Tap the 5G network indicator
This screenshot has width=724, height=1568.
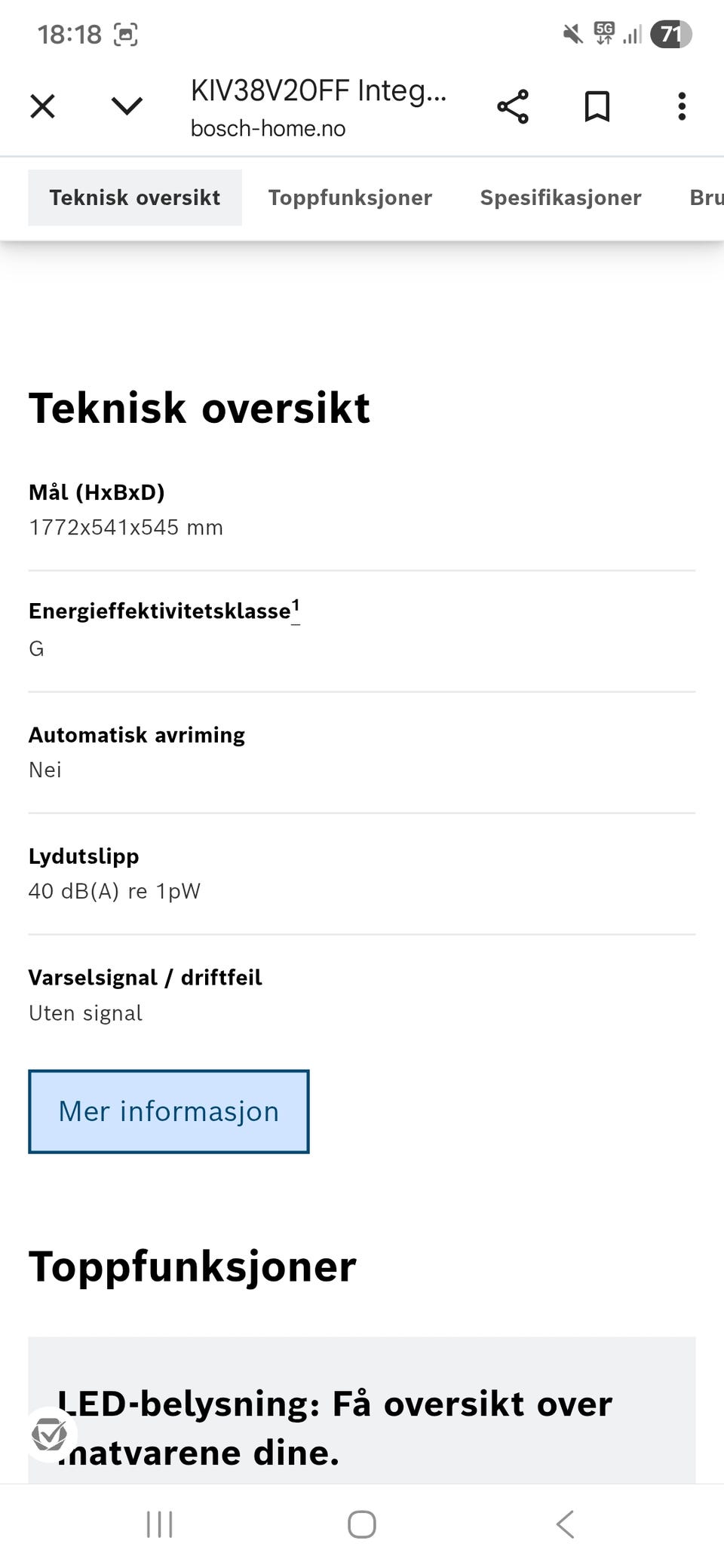[604, 32]
